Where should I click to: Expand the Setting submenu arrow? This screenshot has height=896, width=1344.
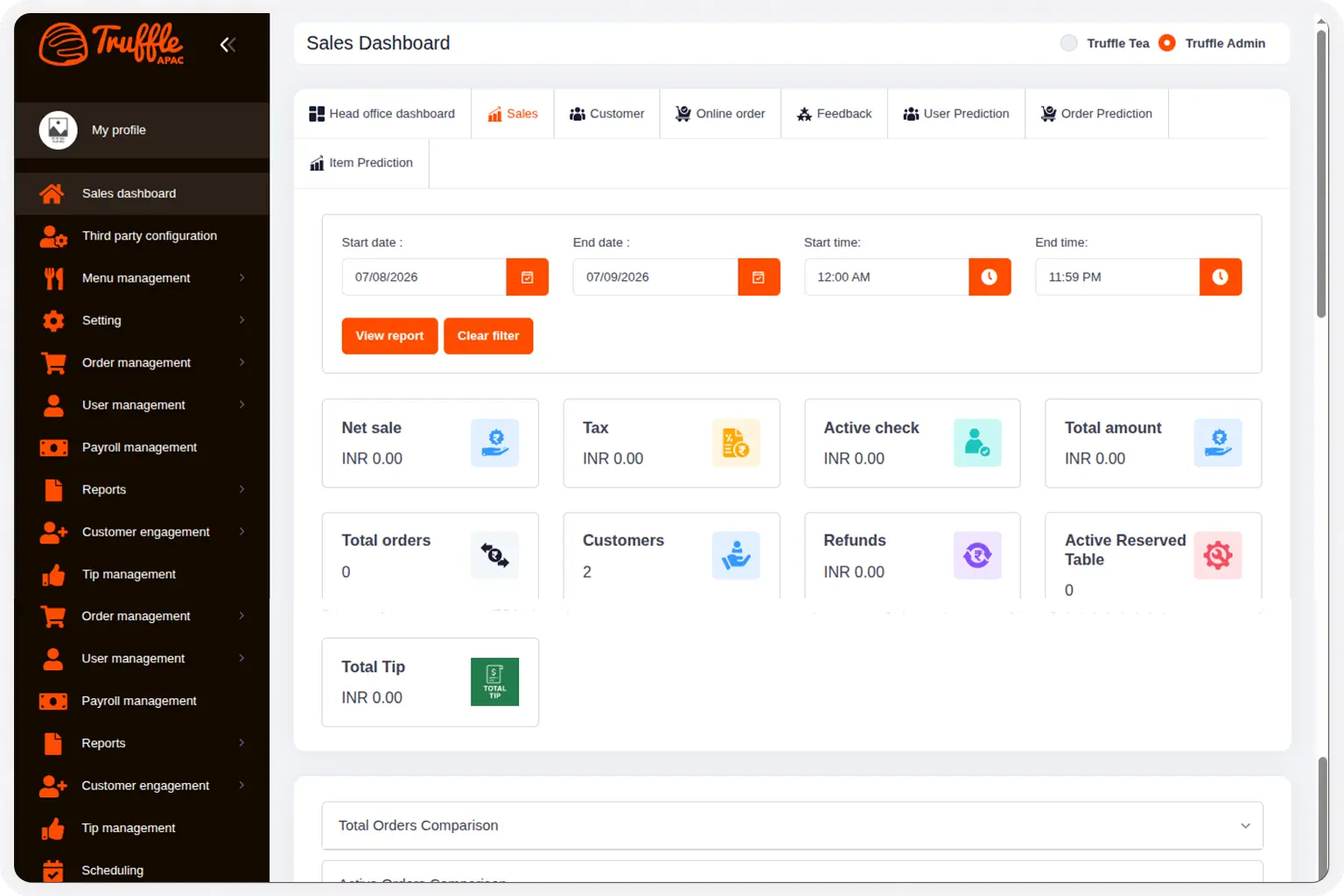click(x=242, y=320)
